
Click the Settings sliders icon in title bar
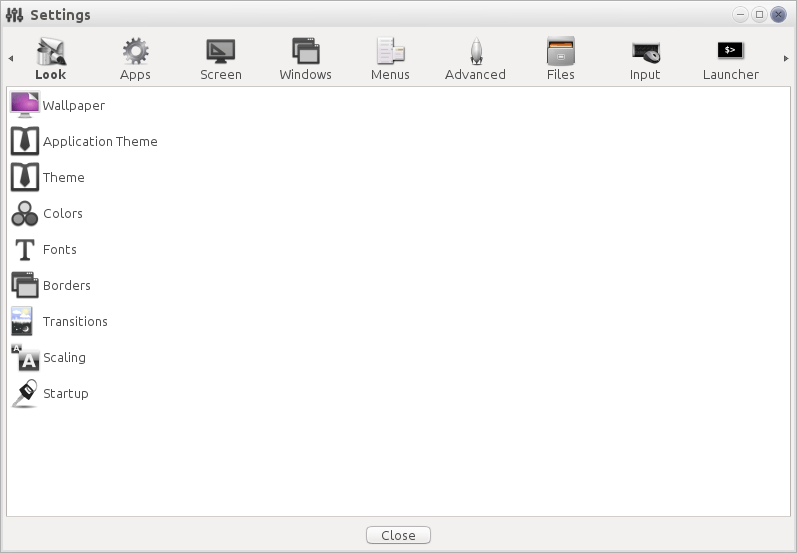[14, 15]
